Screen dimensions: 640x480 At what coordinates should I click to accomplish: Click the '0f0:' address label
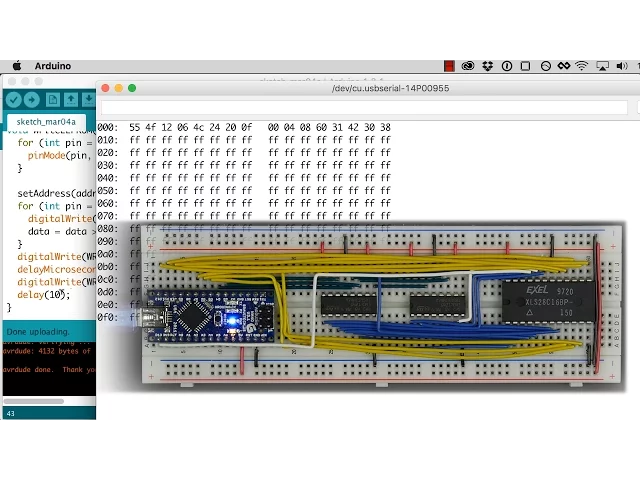(108, 317)
